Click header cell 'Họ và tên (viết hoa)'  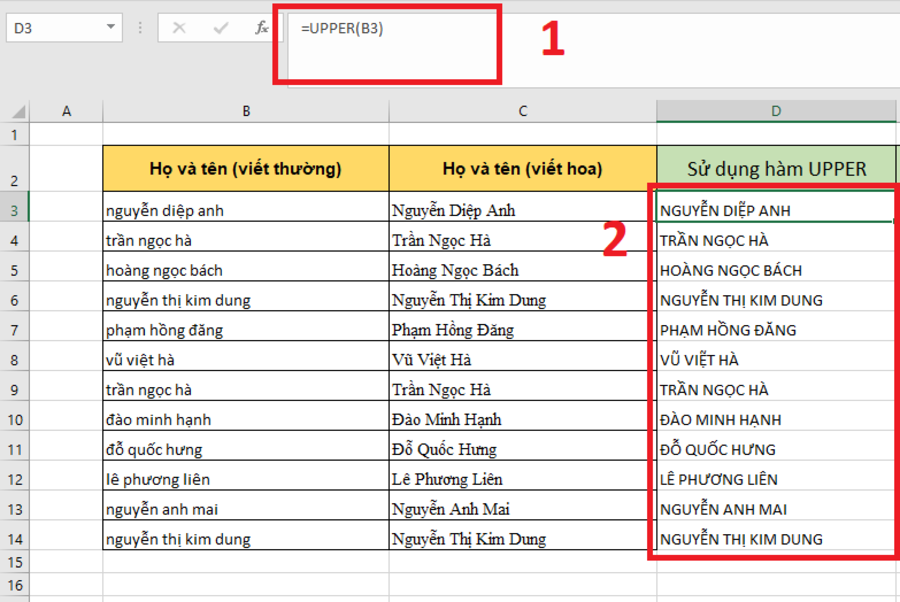523,169
